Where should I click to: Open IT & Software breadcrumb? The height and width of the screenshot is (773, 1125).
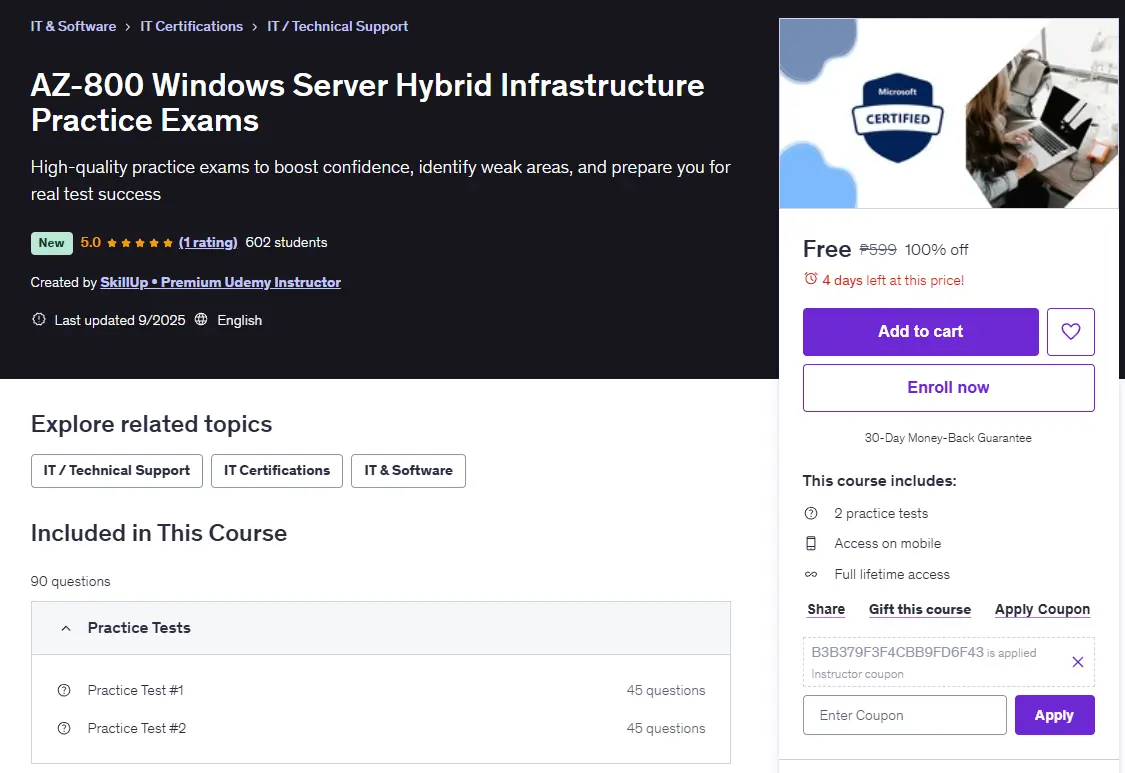click(73, 27)
